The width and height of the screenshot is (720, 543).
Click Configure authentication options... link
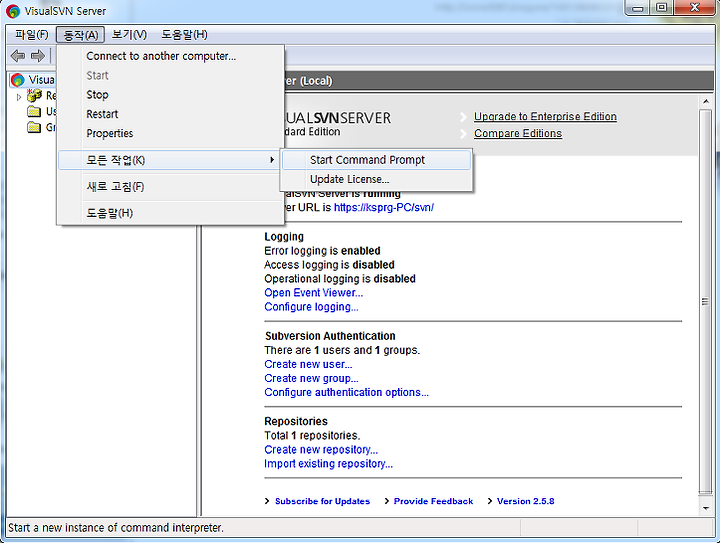point(346,392)
